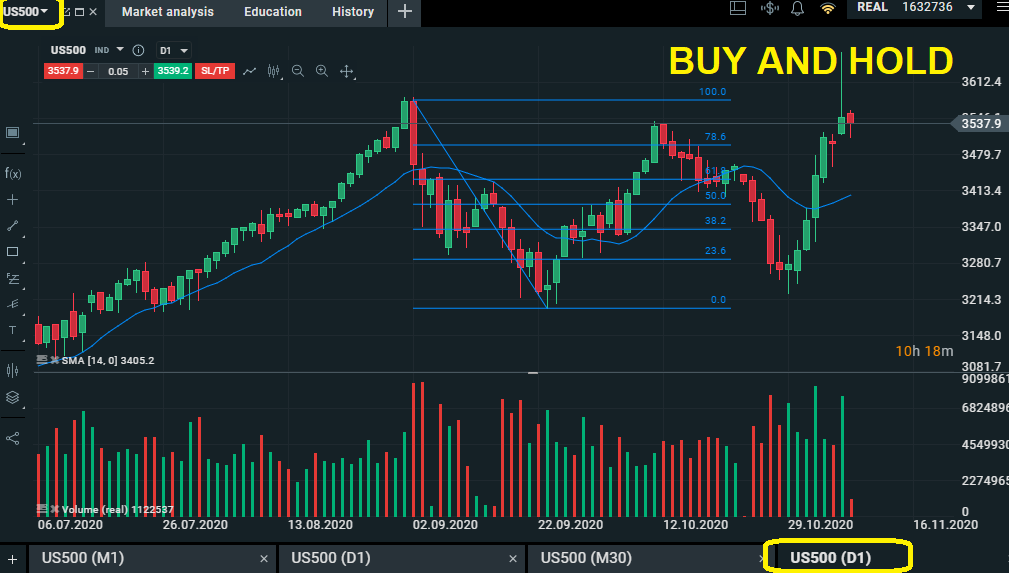The width and height of the screenshot is (1009, 573).
Task: Zoom in the chart
Action: pyautogui.click(x=322, y=71)
